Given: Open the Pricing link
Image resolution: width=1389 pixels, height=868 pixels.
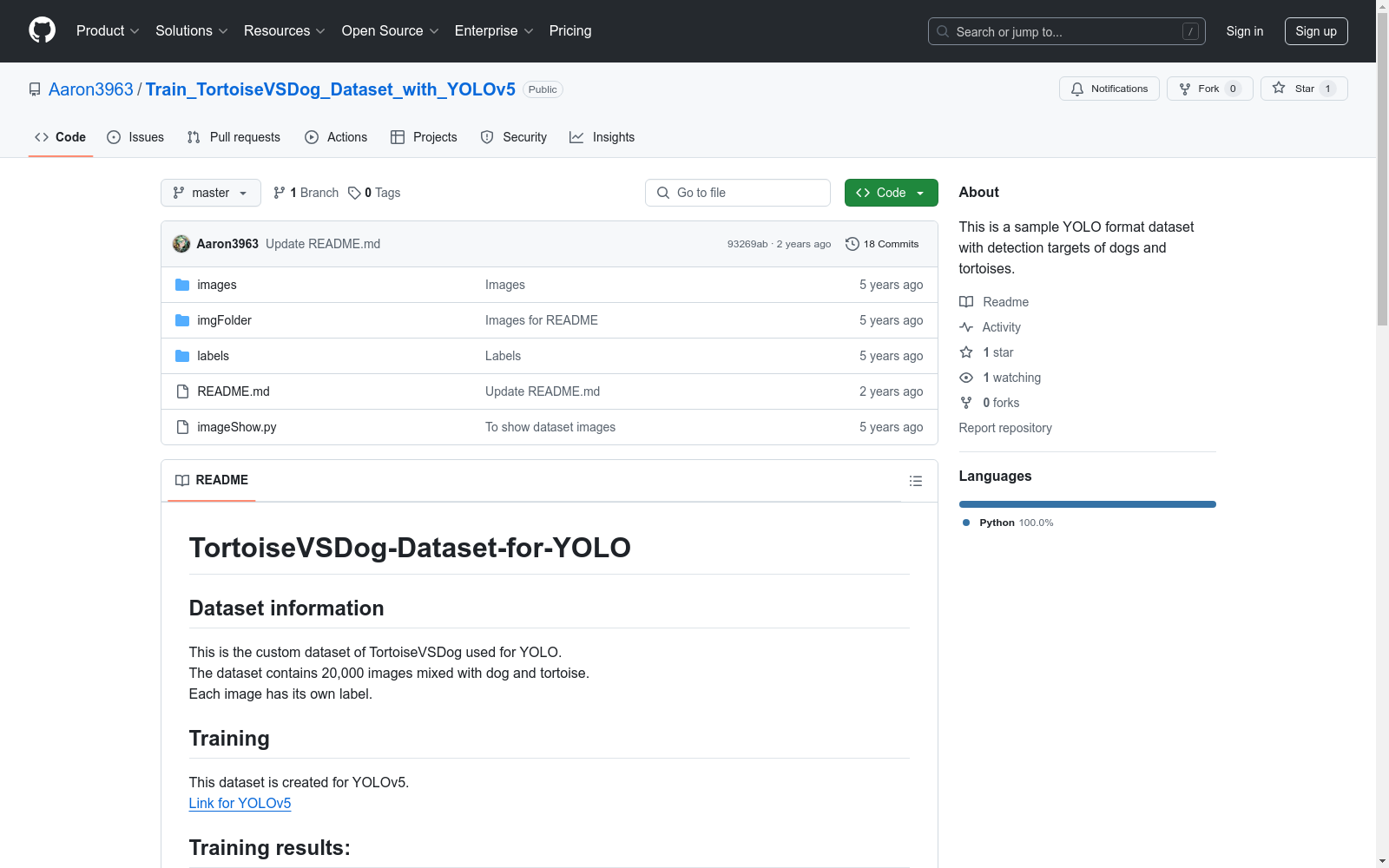Looking at the screenshot, I should point(570,30).
